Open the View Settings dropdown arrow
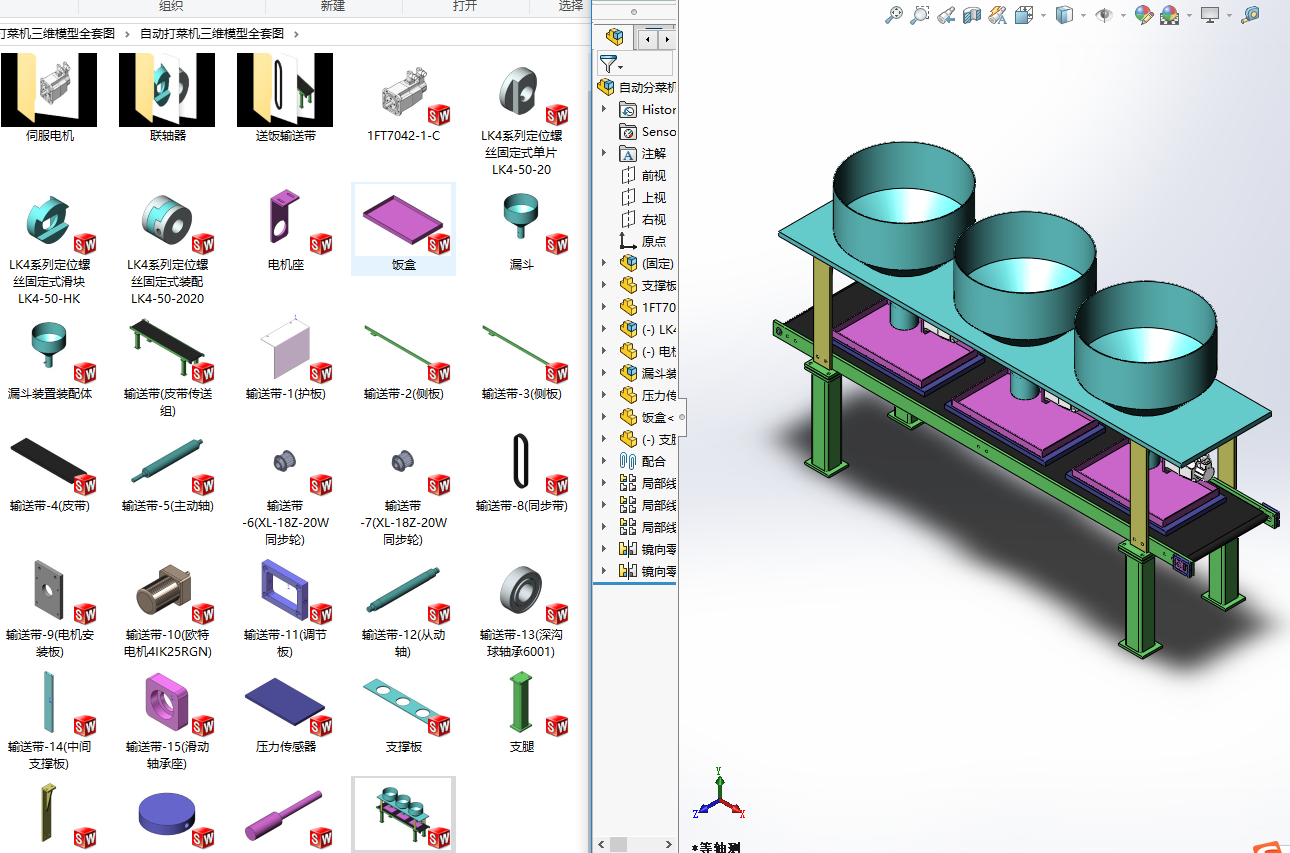The image size is (1290, 853). (x=1229, y=15)
